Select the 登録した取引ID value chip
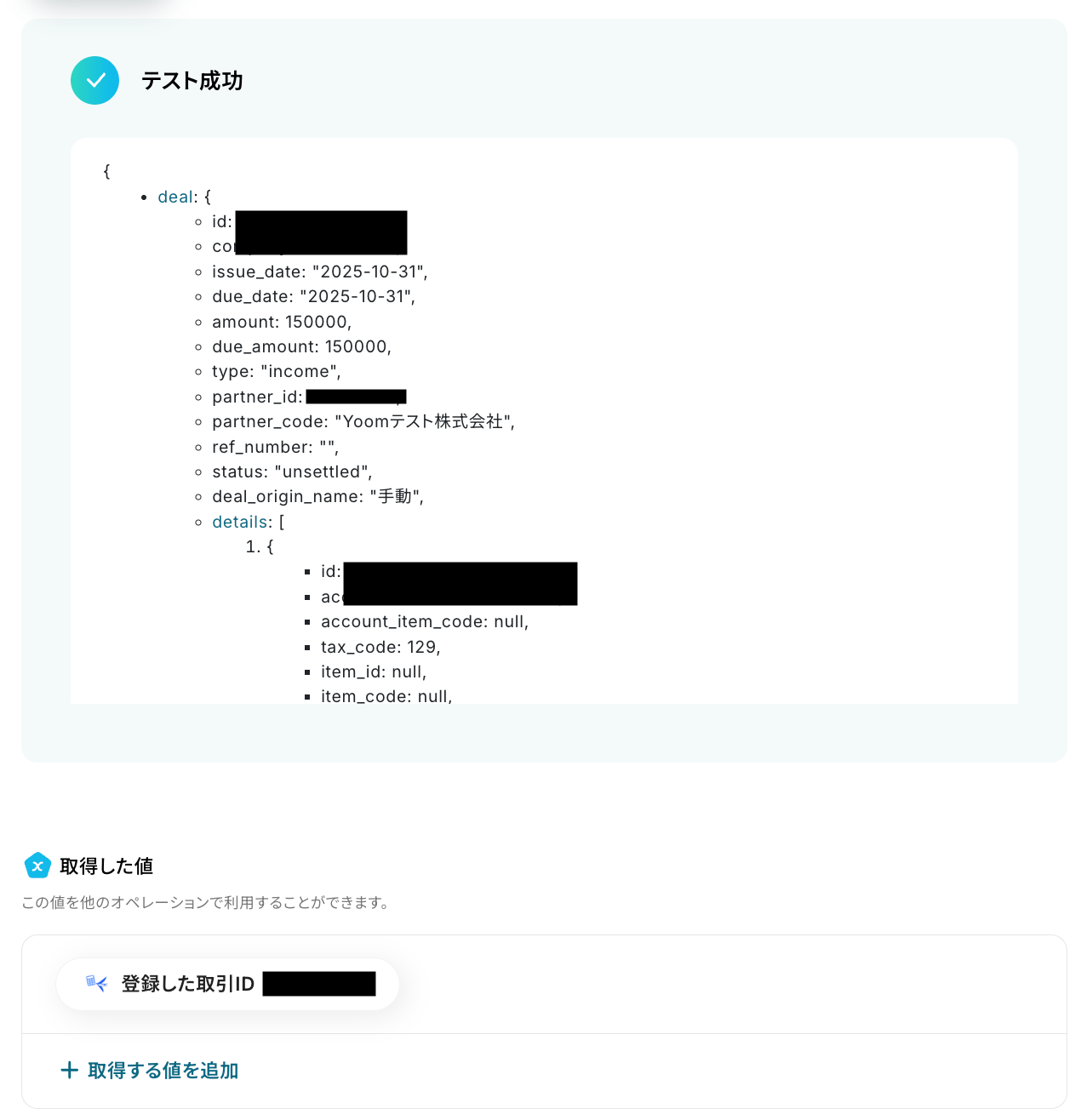This screenshot has width=1081, height=1120. point(228,984)
